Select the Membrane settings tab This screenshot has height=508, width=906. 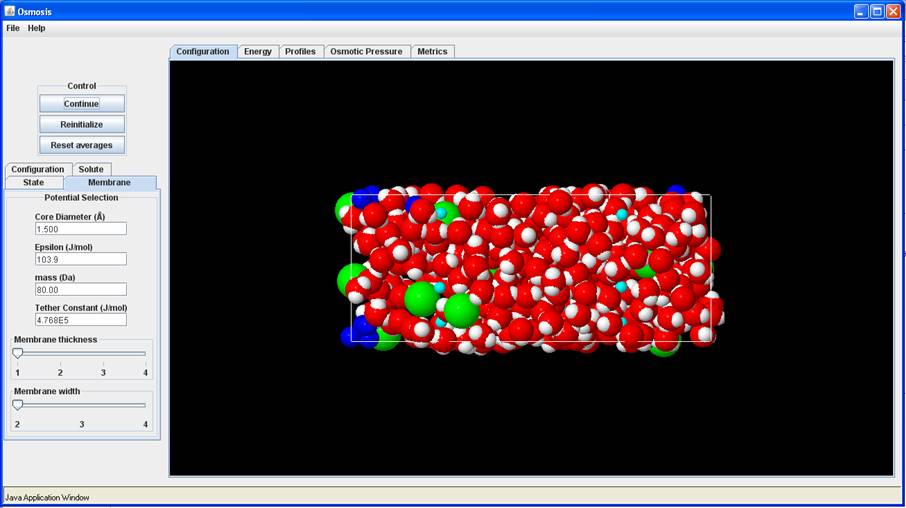[x=109, y=183]
